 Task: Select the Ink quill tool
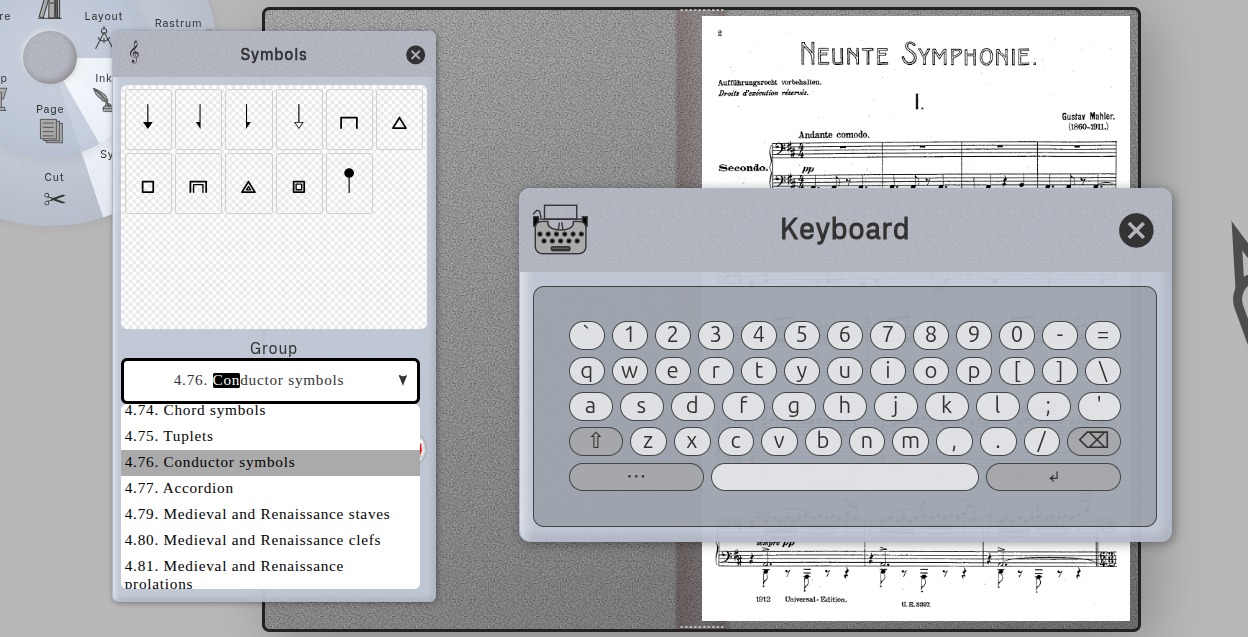[x=103, y=92]
